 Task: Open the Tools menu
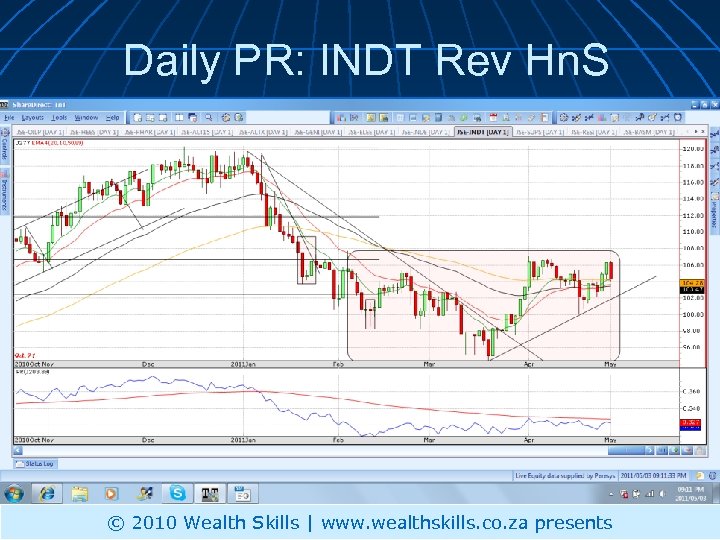pyautogui.click(x=59, y=118)
